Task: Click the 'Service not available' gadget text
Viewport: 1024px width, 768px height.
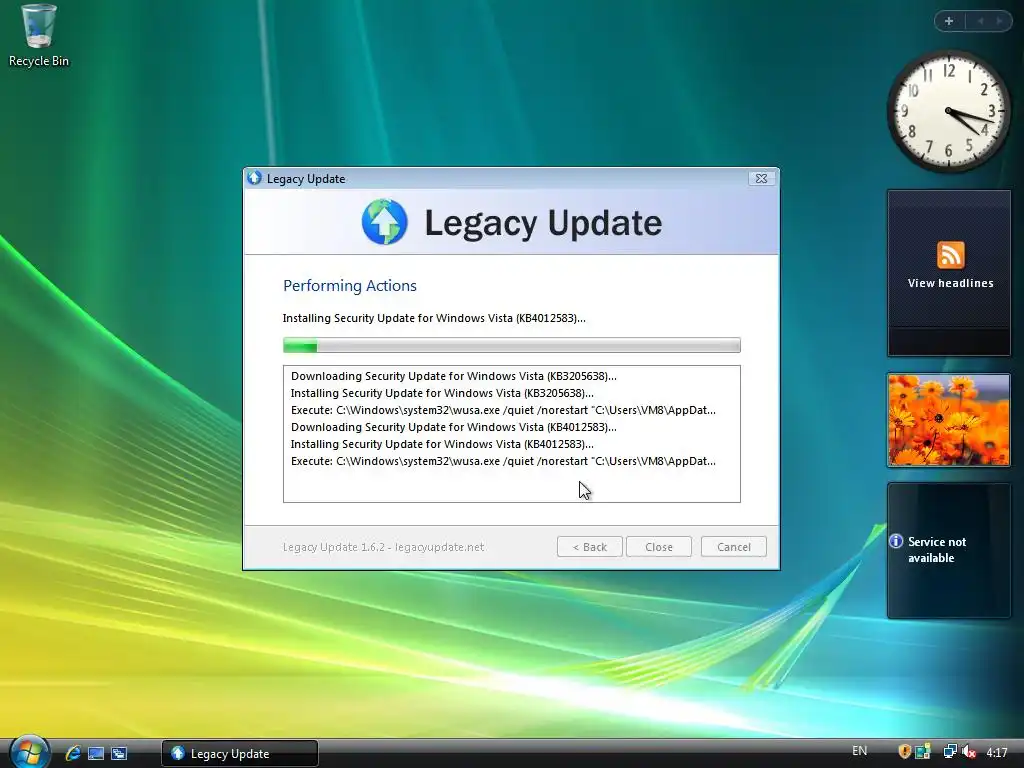Action: 936,550
